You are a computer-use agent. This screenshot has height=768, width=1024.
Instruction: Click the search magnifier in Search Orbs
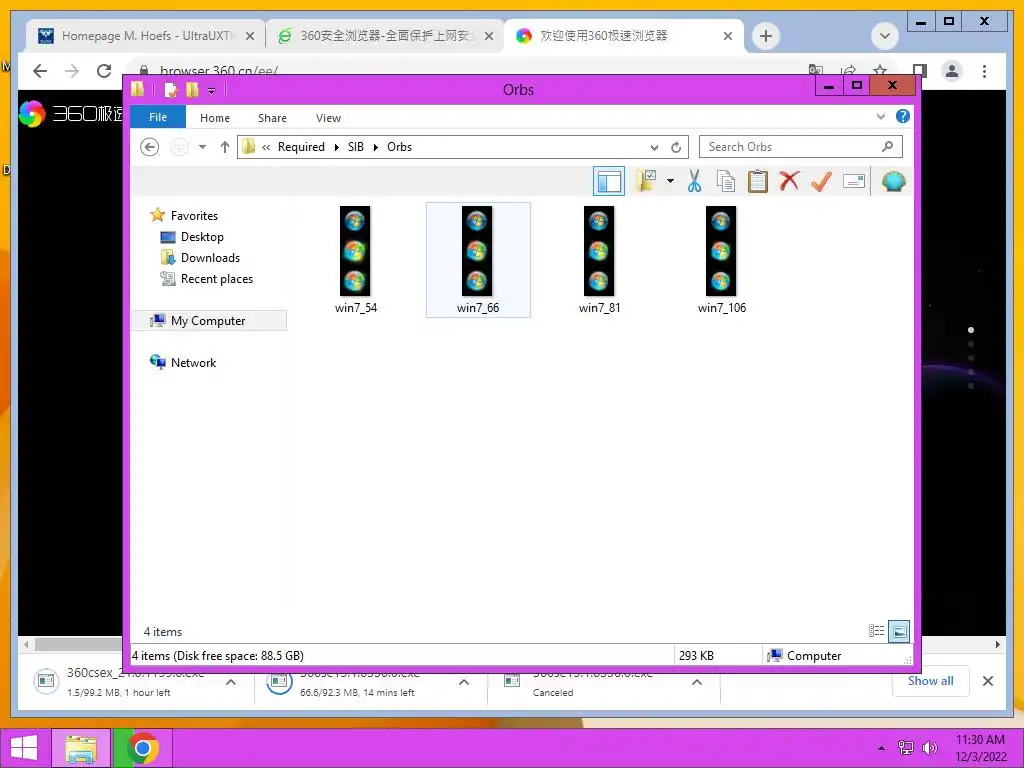(x=887, y=147)
